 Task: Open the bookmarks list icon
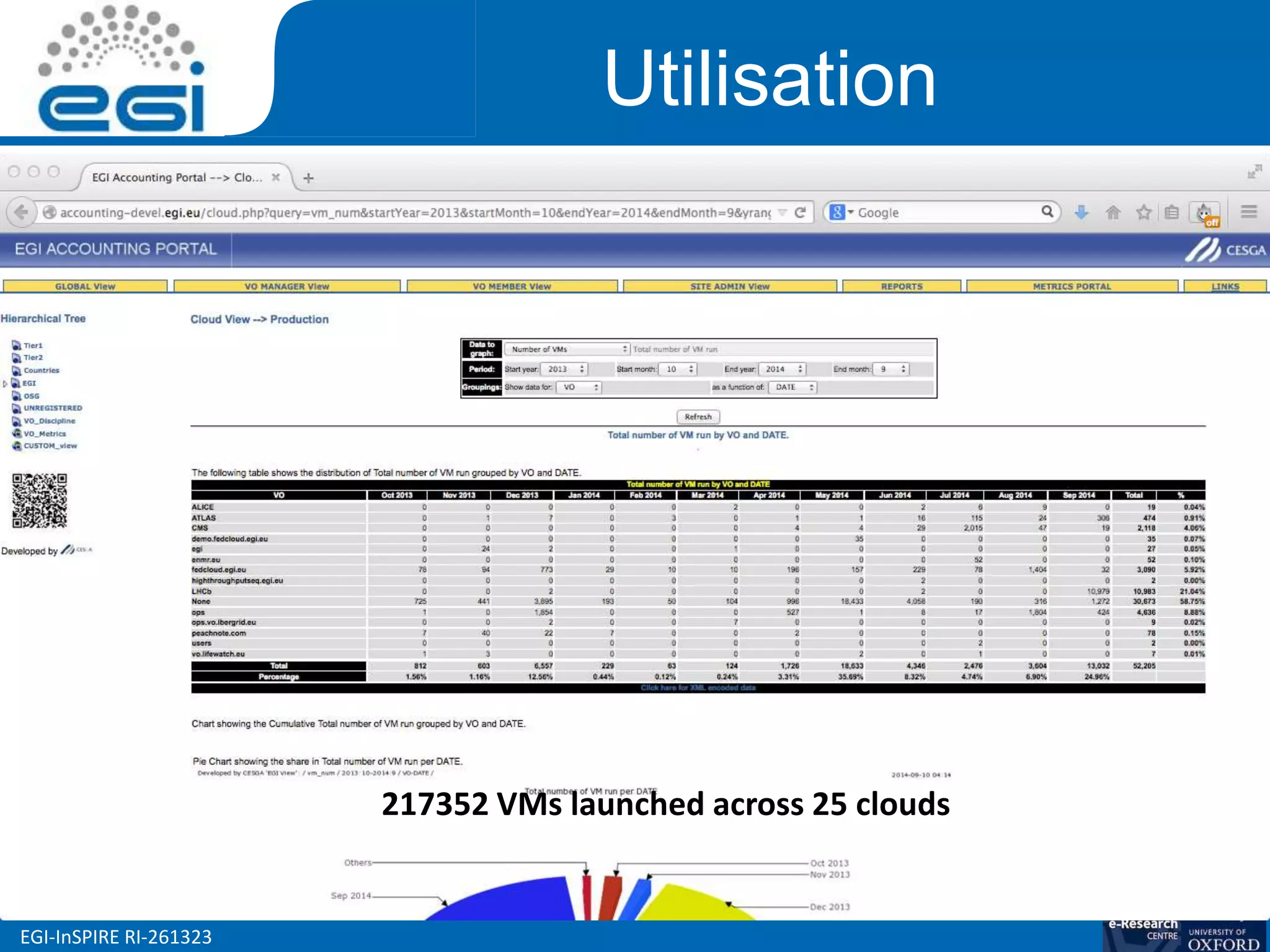pos(1171,213)
